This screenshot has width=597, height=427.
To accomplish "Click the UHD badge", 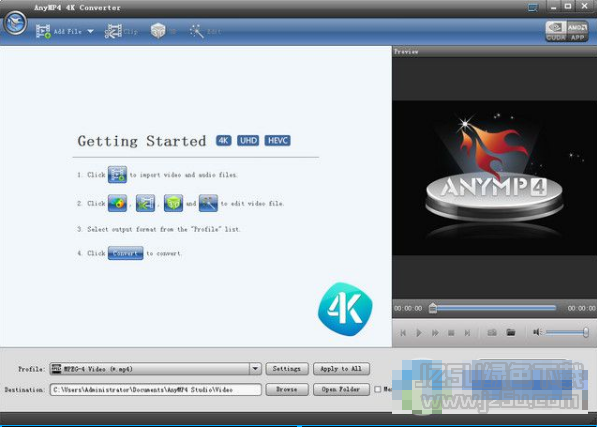I will (x=248, y=140).
